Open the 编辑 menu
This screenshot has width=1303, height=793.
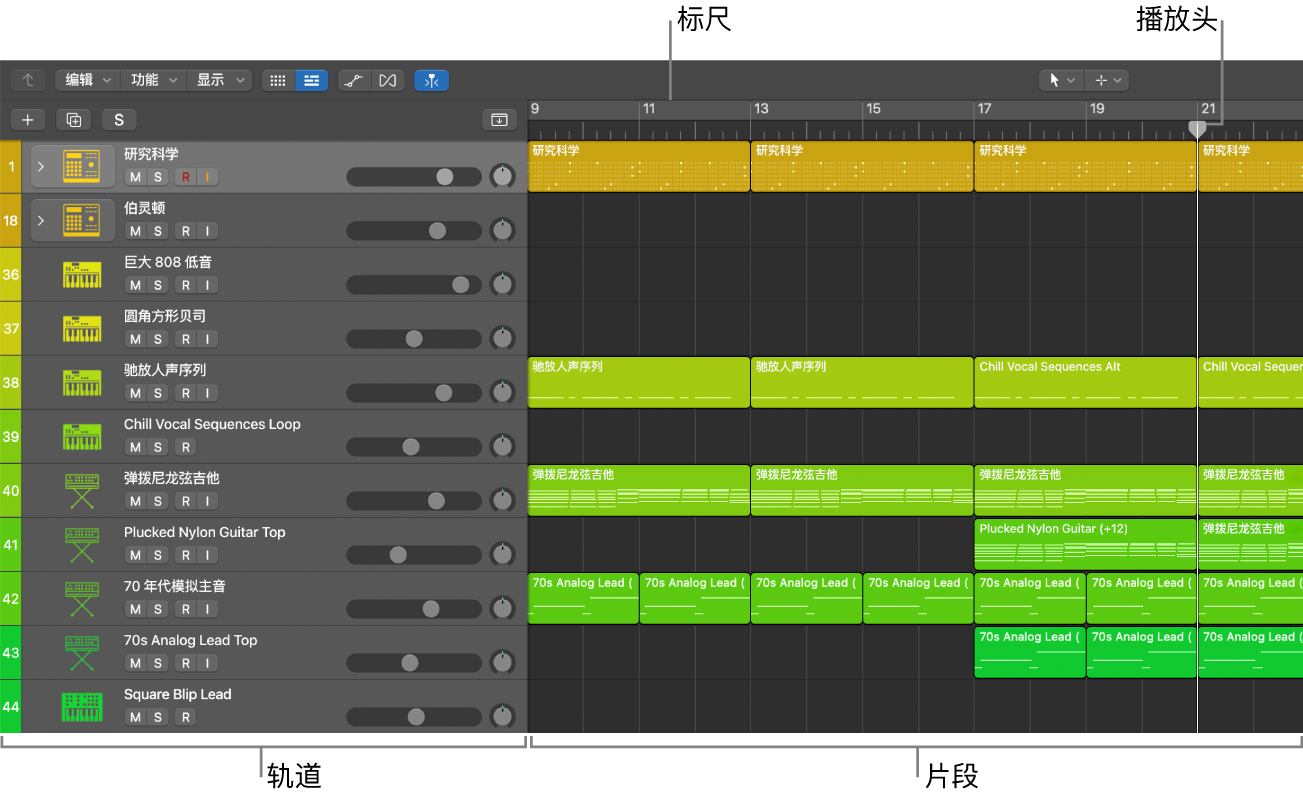tap(87, 81)
